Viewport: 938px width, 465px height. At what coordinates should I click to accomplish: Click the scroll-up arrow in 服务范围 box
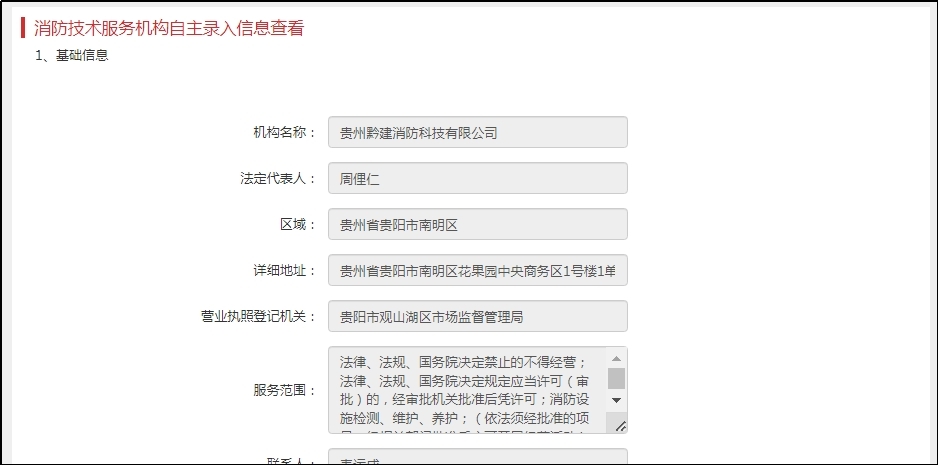pos(616,357)
